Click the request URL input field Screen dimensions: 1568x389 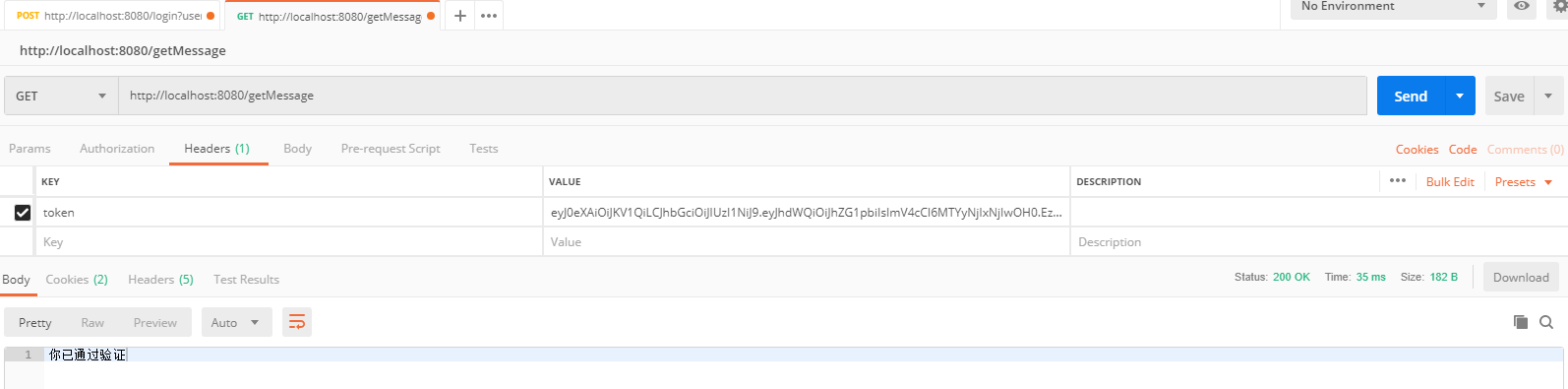click(x=743, y=96)
